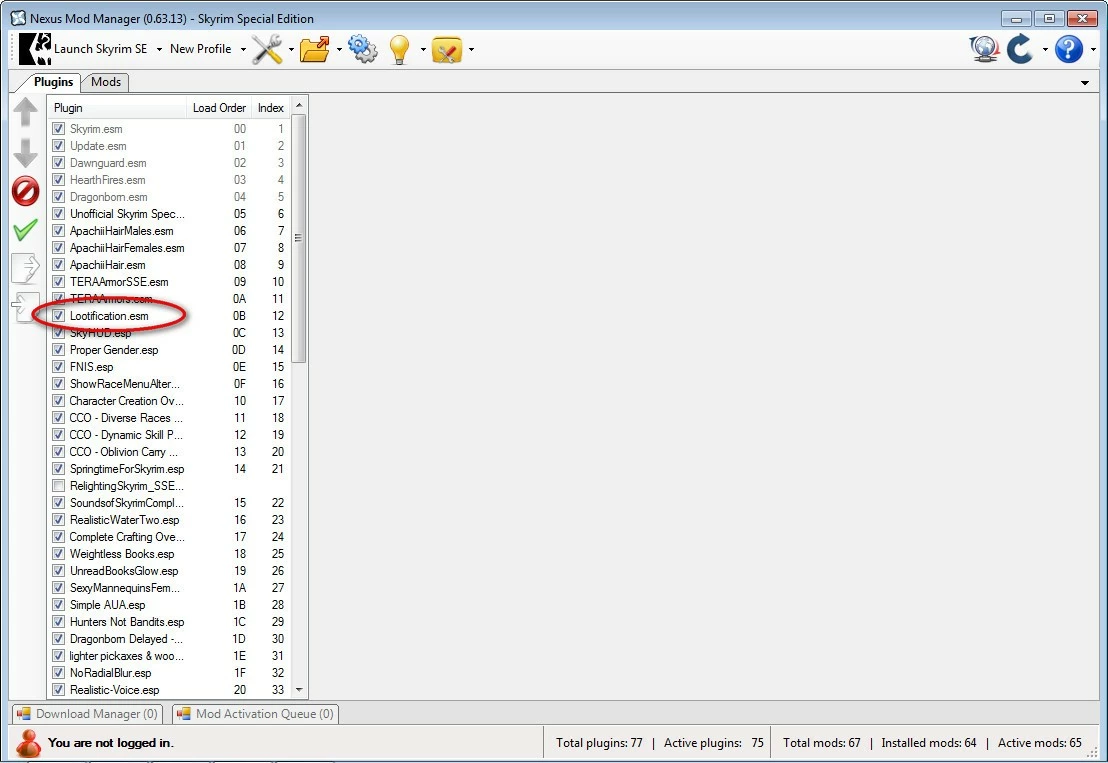
Task: Select the Skyrim.esm plugin row
Action: click(170, 129)
